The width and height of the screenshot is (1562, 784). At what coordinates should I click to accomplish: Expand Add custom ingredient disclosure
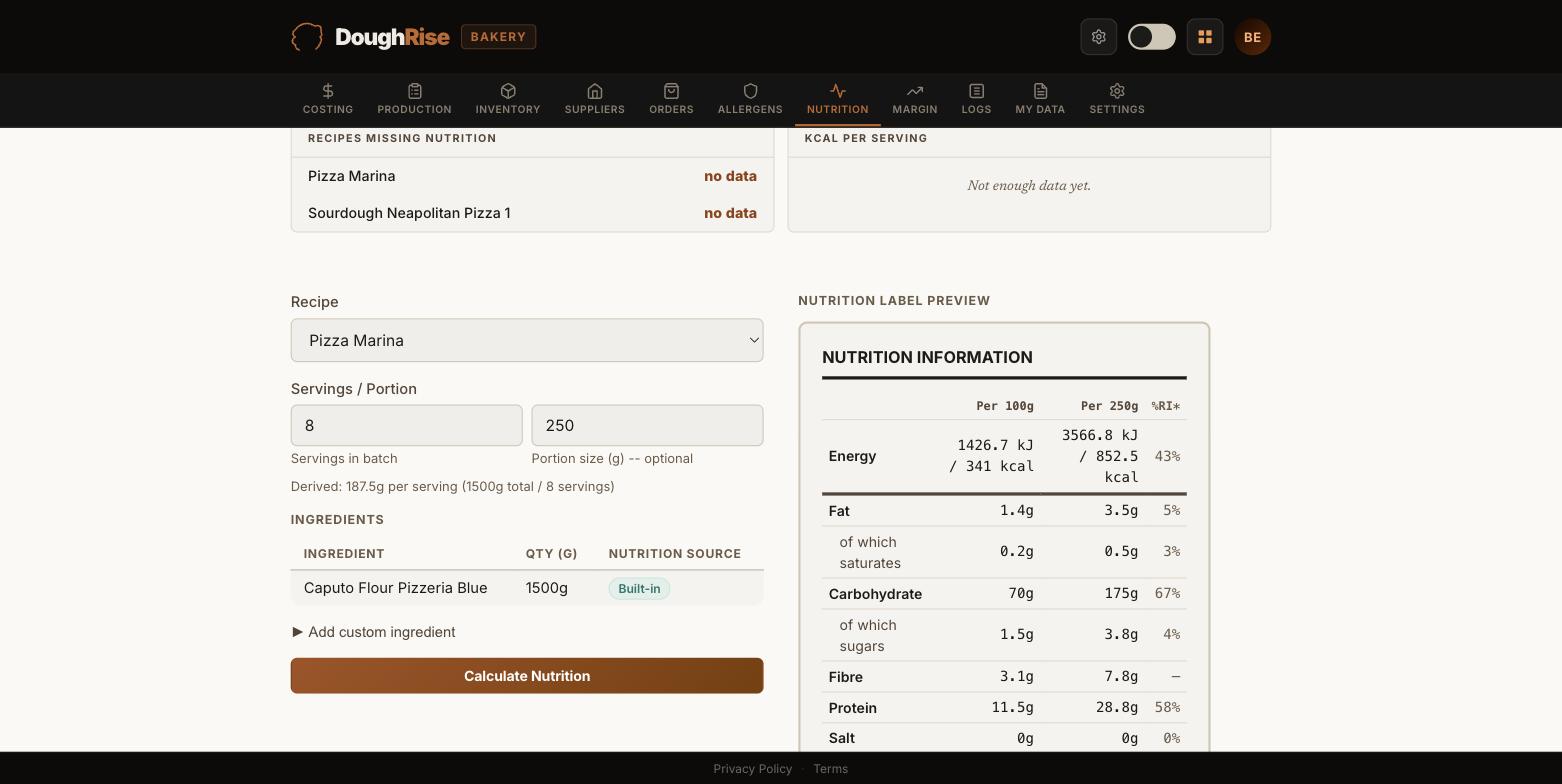tap(373, 632)
